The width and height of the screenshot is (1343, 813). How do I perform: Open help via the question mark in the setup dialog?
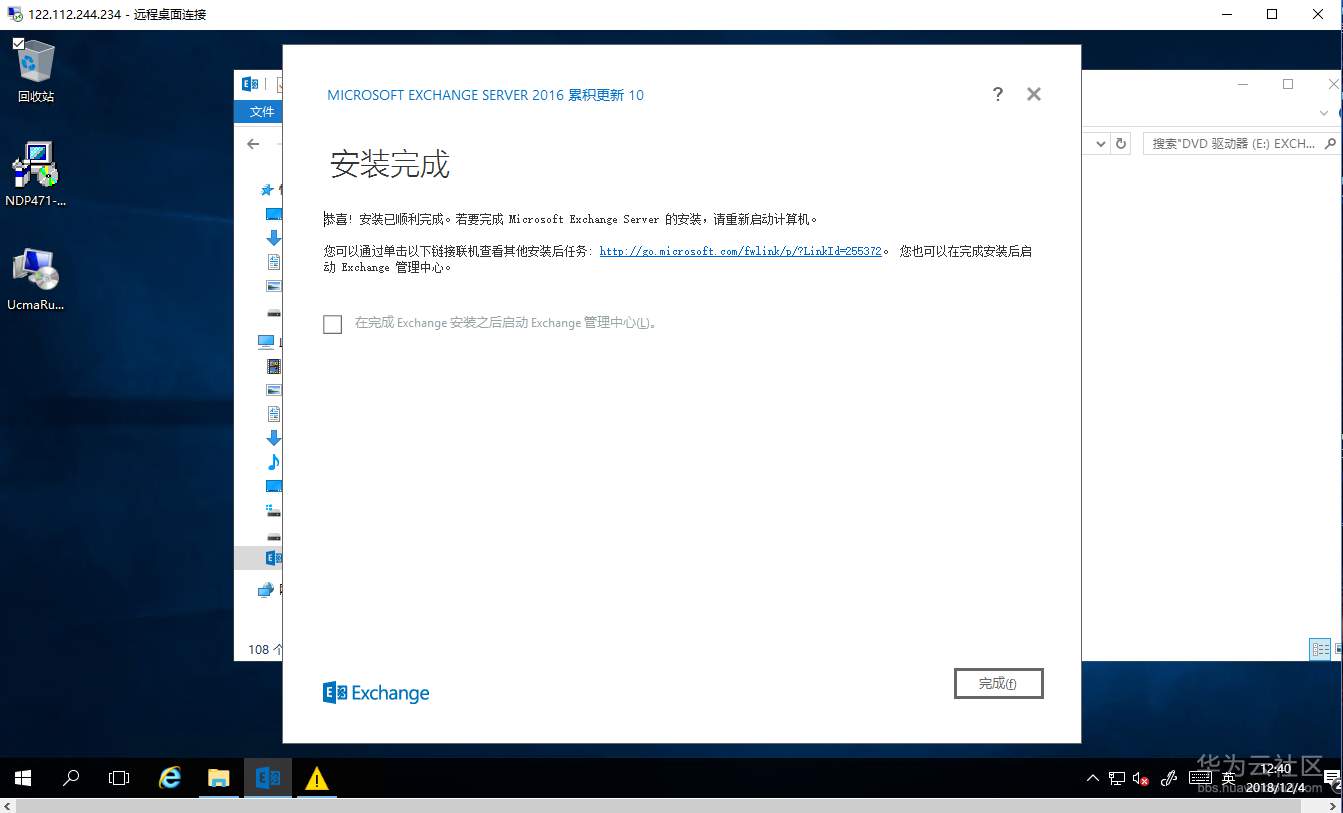coord(997,94)
